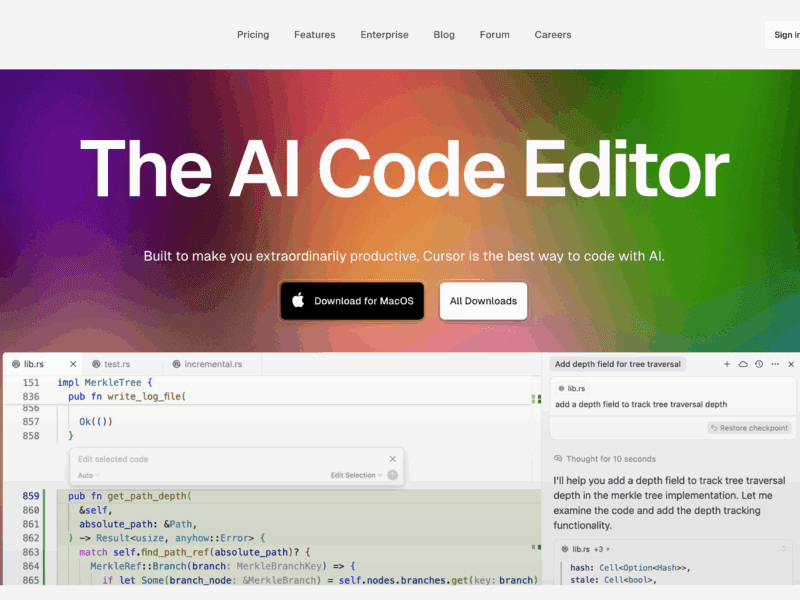The height and width of the screenshot is (600, 800).
Task: Click Rust file icon on incremental.rs tab
Action: click(x=177, y=364)
